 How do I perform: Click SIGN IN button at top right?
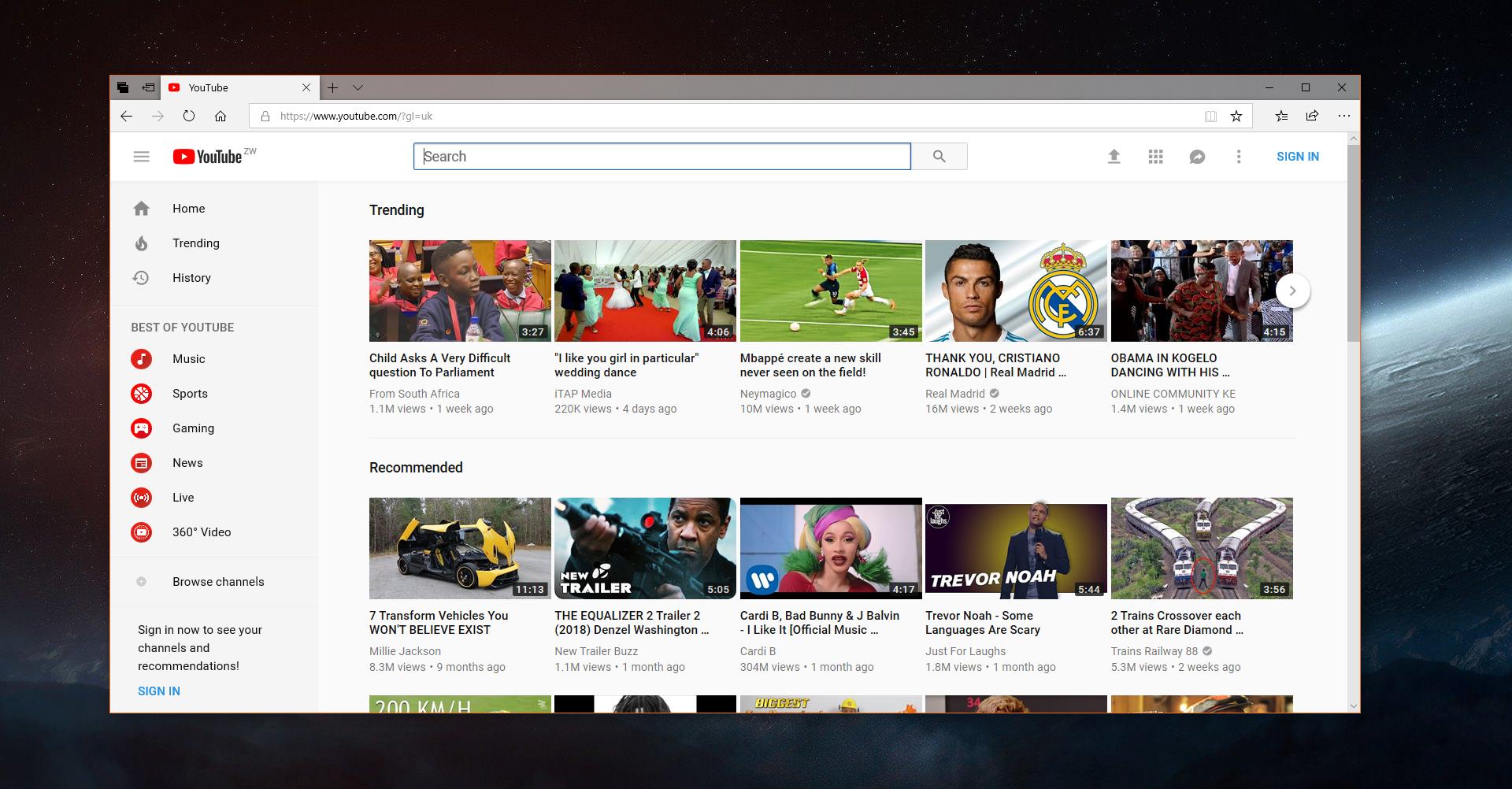(1297, 157)
